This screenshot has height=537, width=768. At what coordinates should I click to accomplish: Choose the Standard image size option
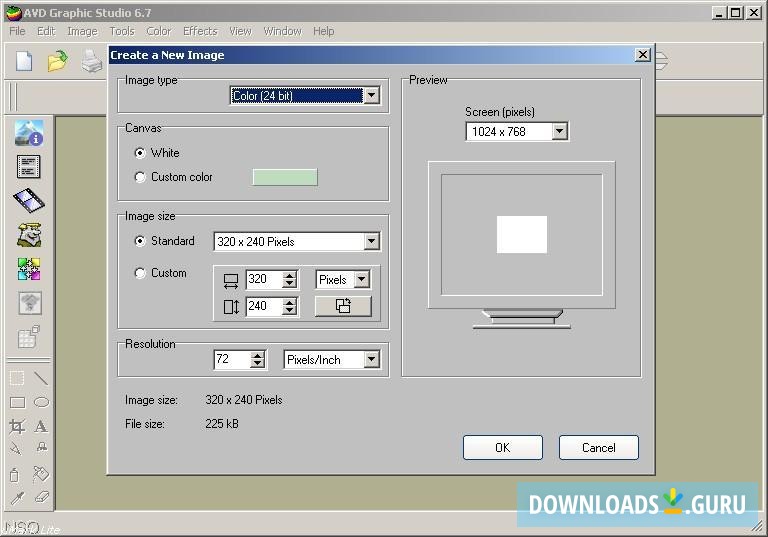click(x=140, y=241)
